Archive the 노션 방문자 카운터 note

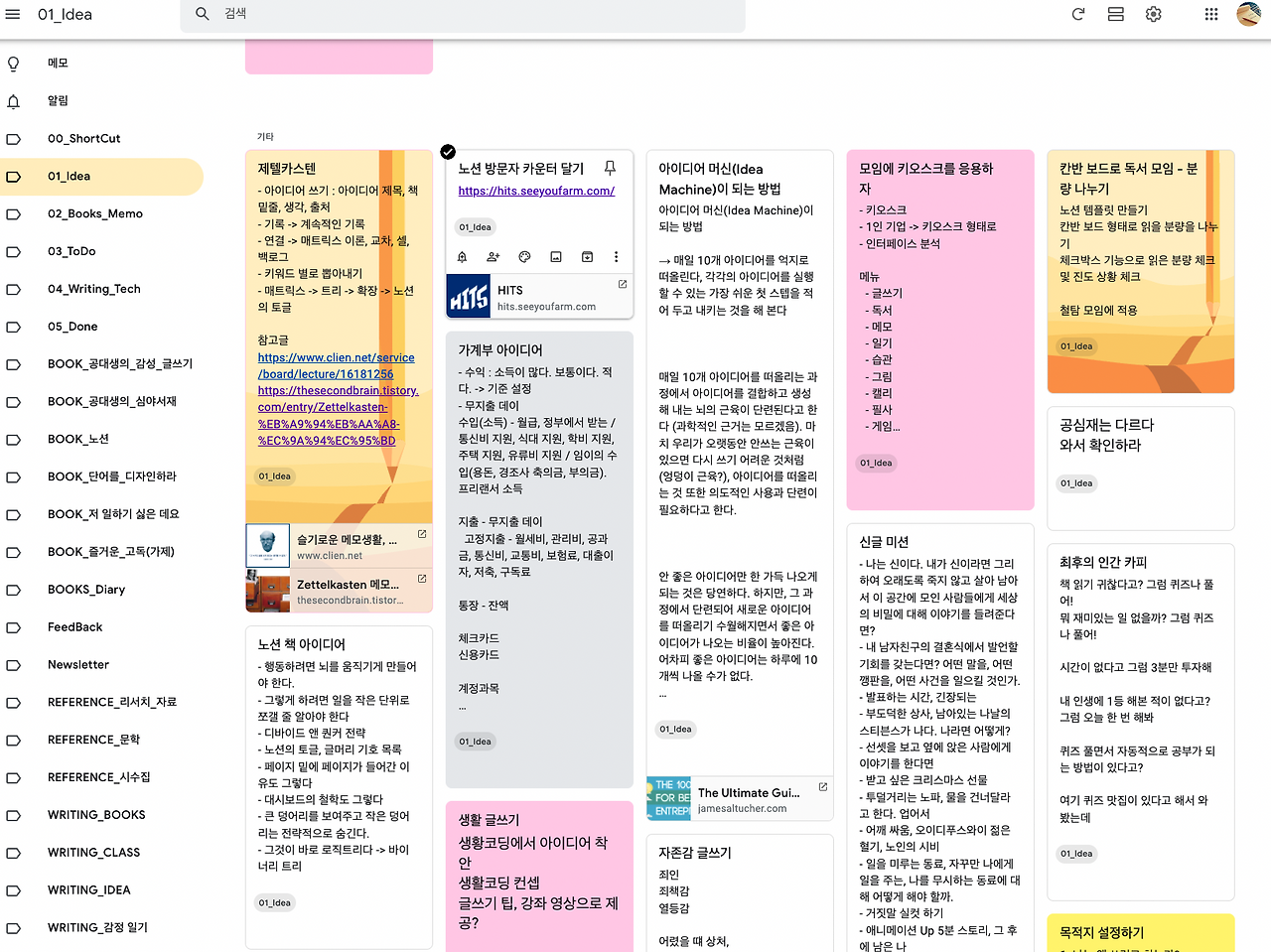[x=587, y=257]
